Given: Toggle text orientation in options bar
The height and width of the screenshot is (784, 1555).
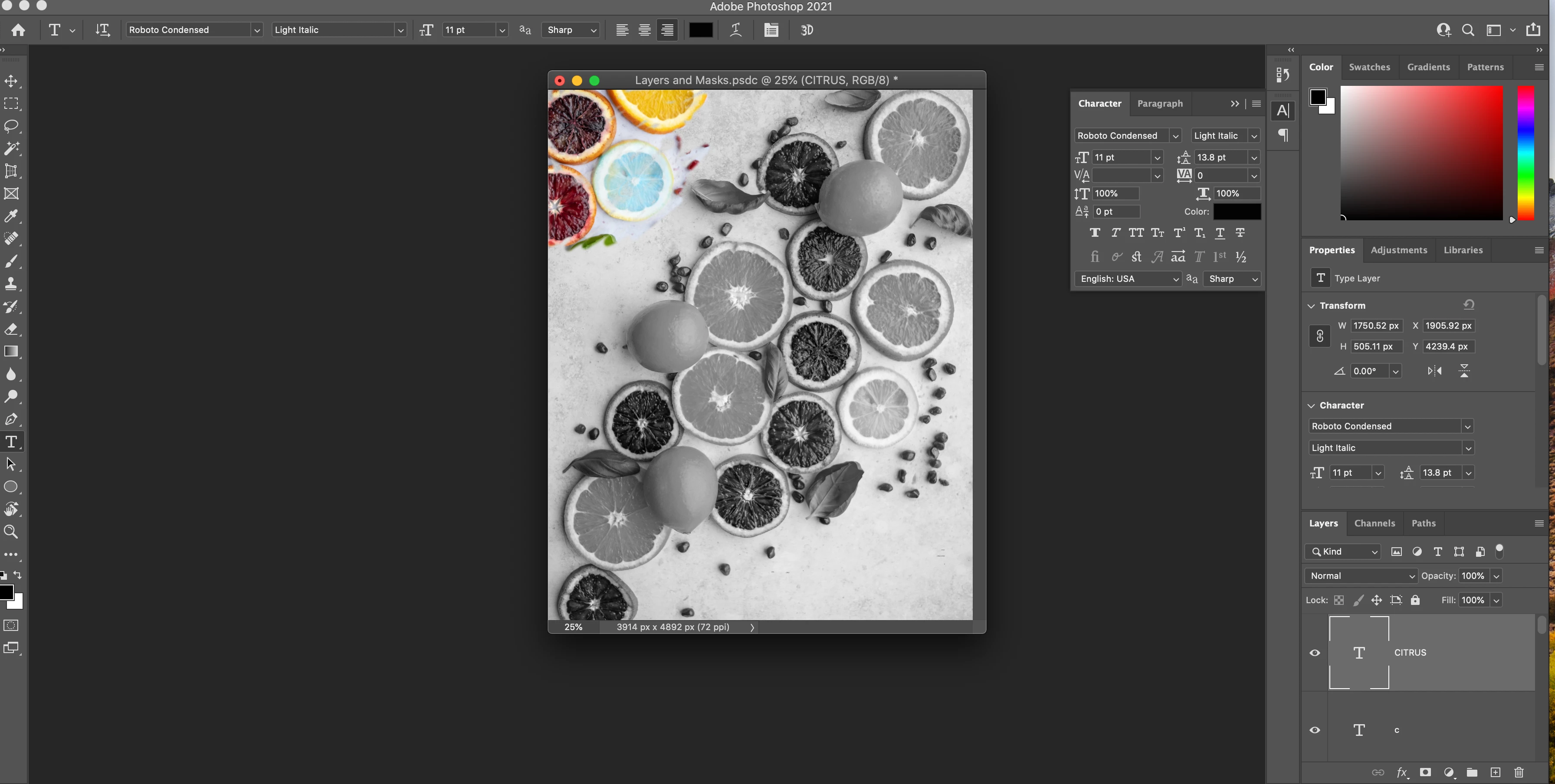Looking at the screenshot, I should [x=103, y=29].
